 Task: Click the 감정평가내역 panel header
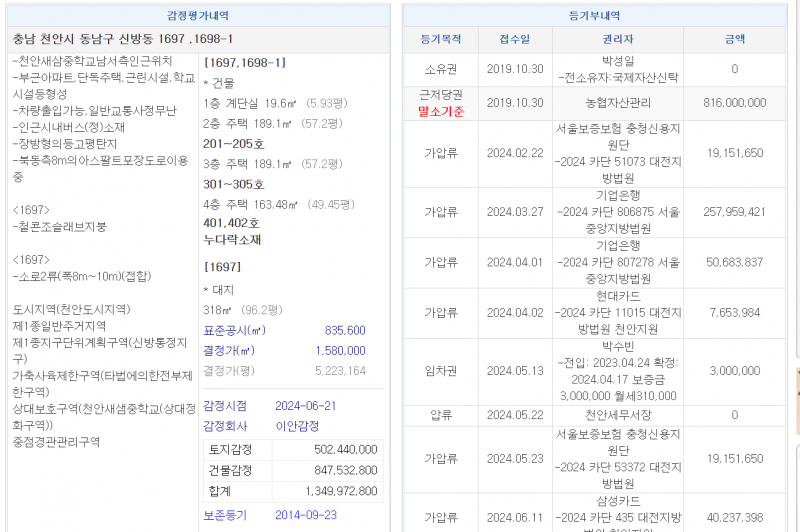pos(197,16)
